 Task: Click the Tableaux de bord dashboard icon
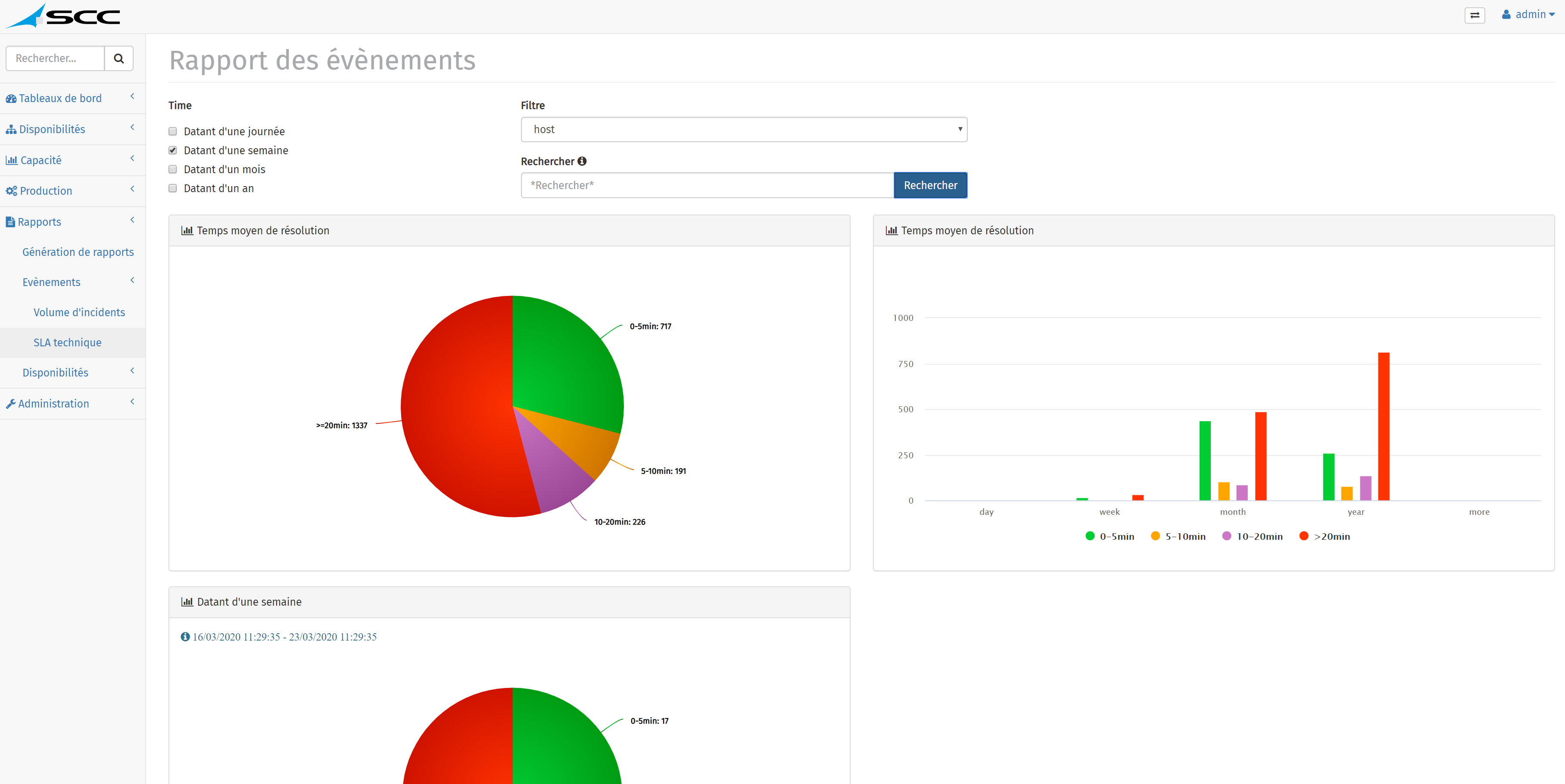[11, 98]
